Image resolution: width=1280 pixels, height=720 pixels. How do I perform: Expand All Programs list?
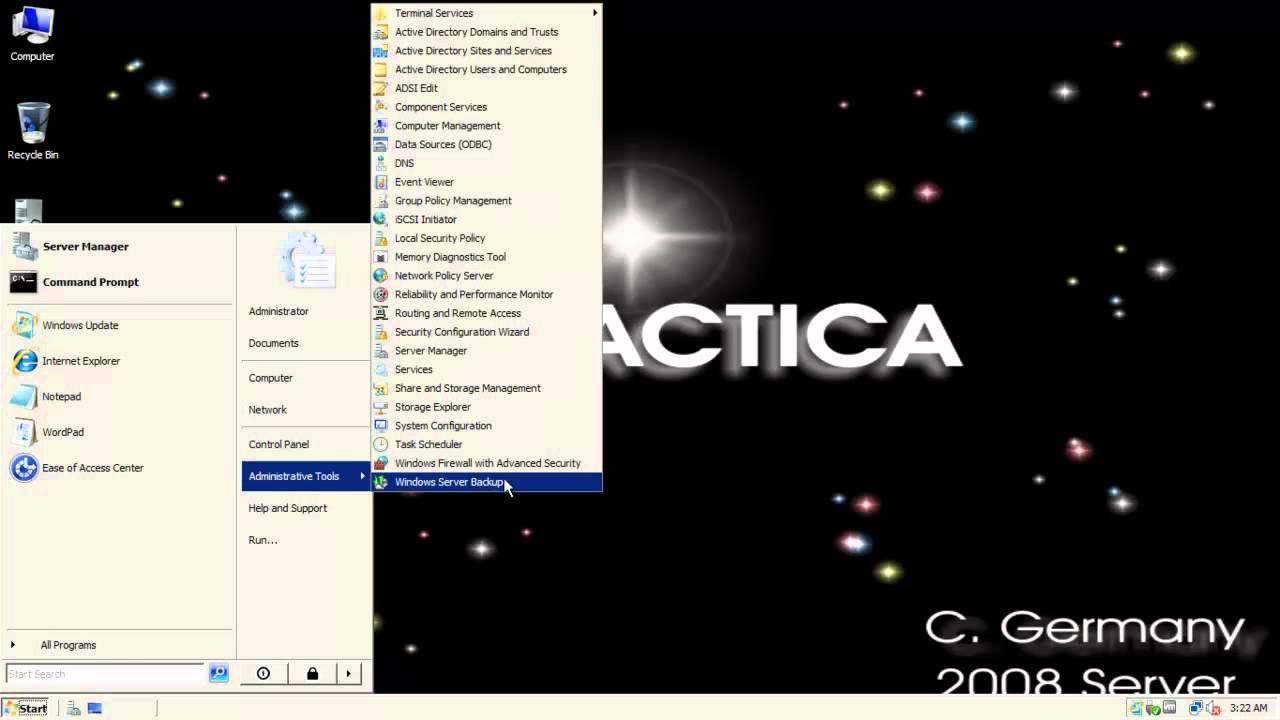coord(68,645)
